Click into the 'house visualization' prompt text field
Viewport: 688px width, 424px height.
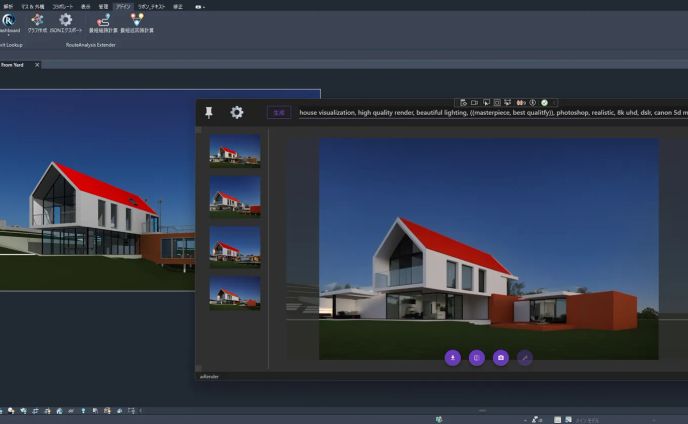pyautogui.click(x=493, y=113)
